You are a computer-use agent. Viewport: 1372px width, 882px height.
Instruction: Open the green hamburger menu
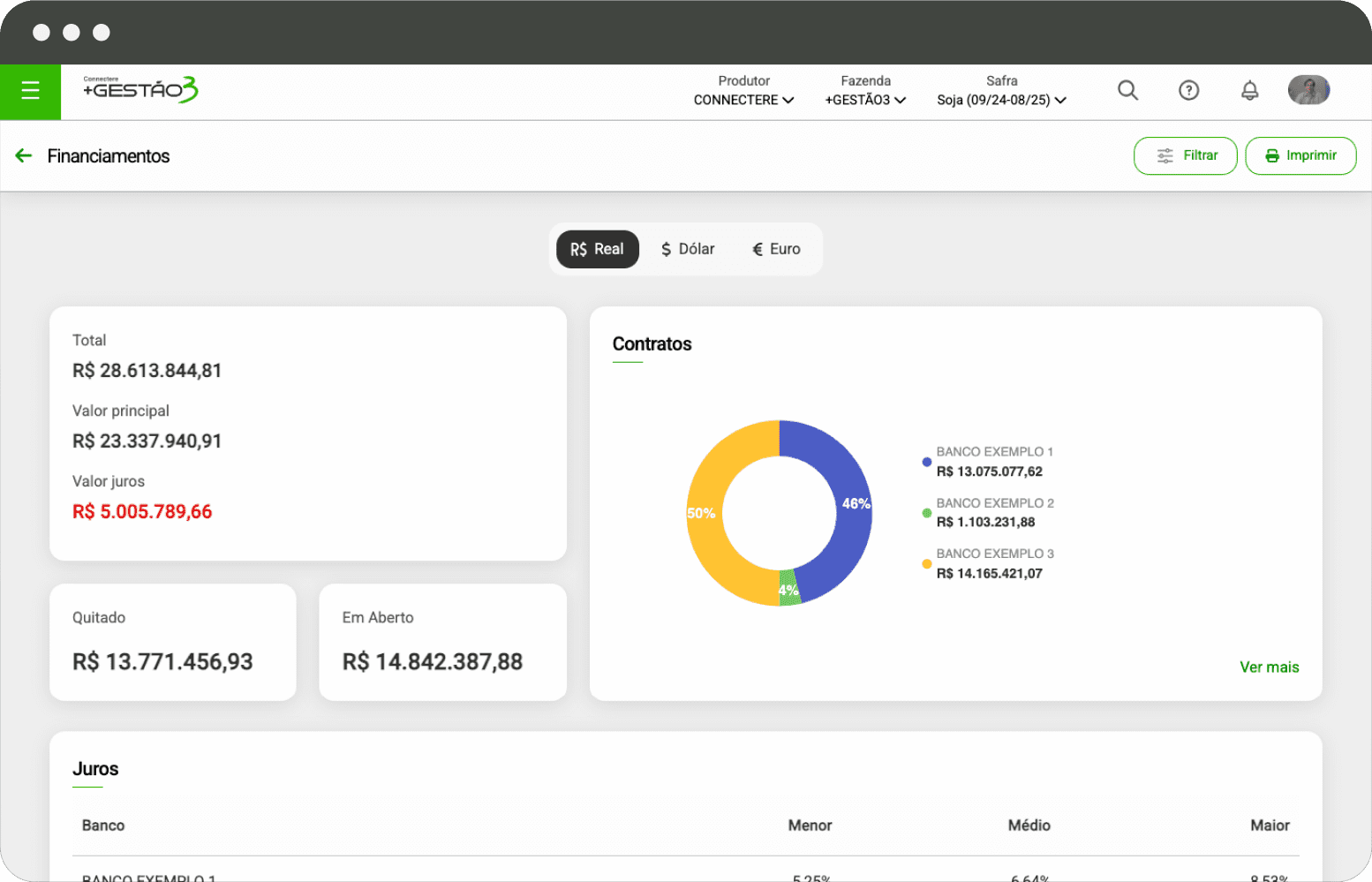click(30, 91)
